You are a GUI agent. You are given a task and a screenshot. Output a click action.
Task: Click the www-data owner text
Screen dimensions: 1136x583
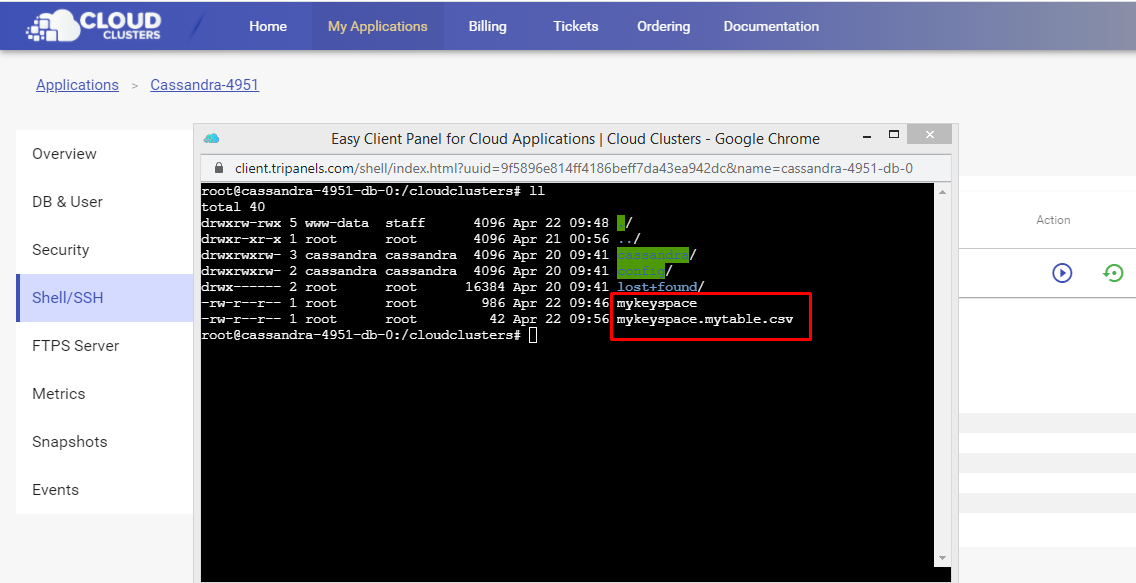pos(337,223)
